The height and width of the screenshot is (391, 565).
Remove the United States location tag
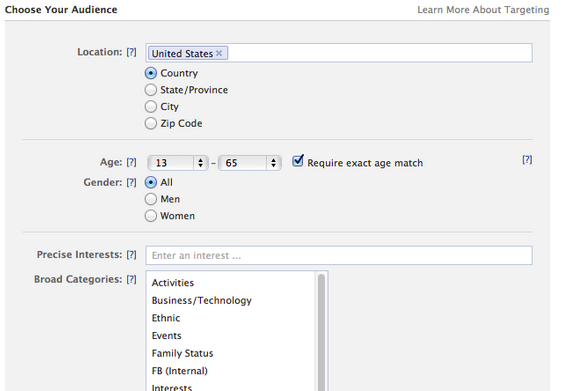pos(219,53)
